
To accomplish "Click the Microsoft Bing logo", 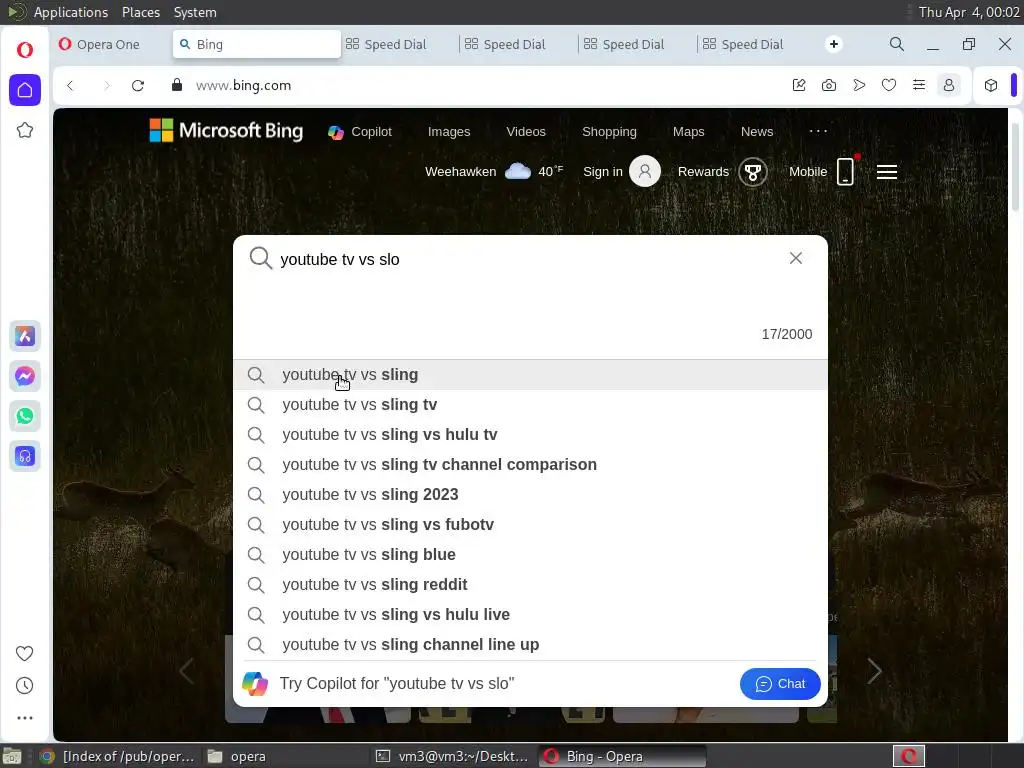I will point(226,131).
